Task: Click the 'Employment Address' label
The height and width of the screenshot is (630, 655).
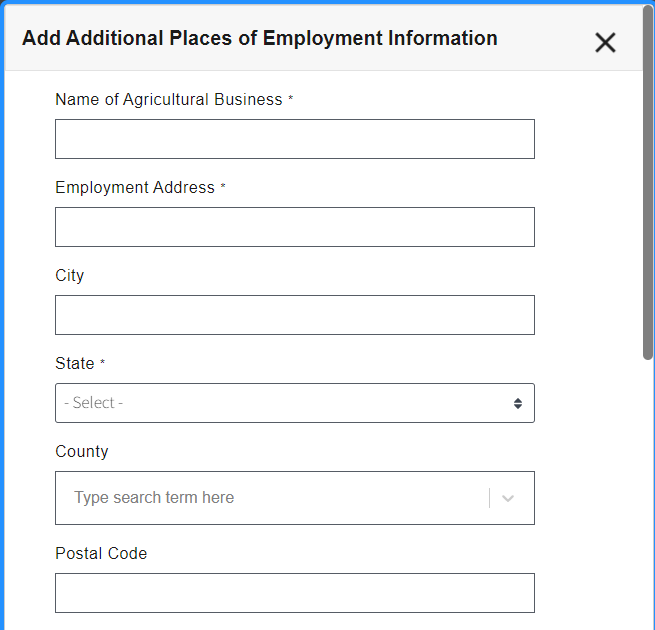Action: (135, 188)
